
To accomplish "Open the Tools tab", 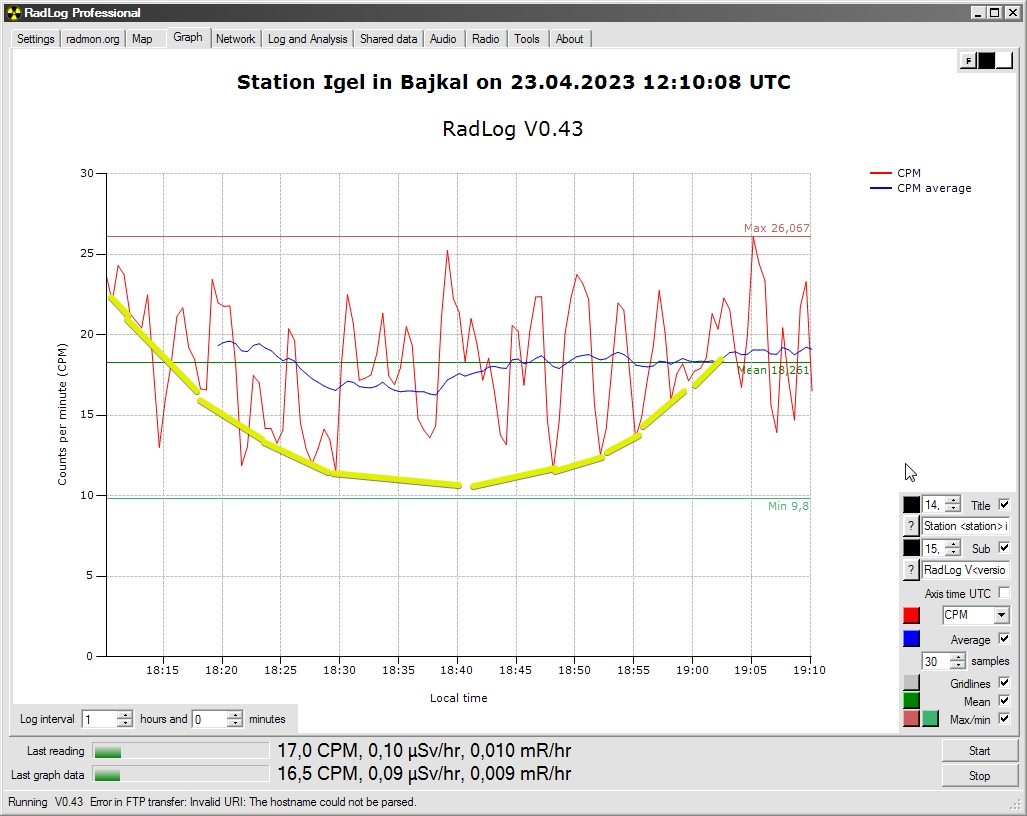I will pos(527,39).
